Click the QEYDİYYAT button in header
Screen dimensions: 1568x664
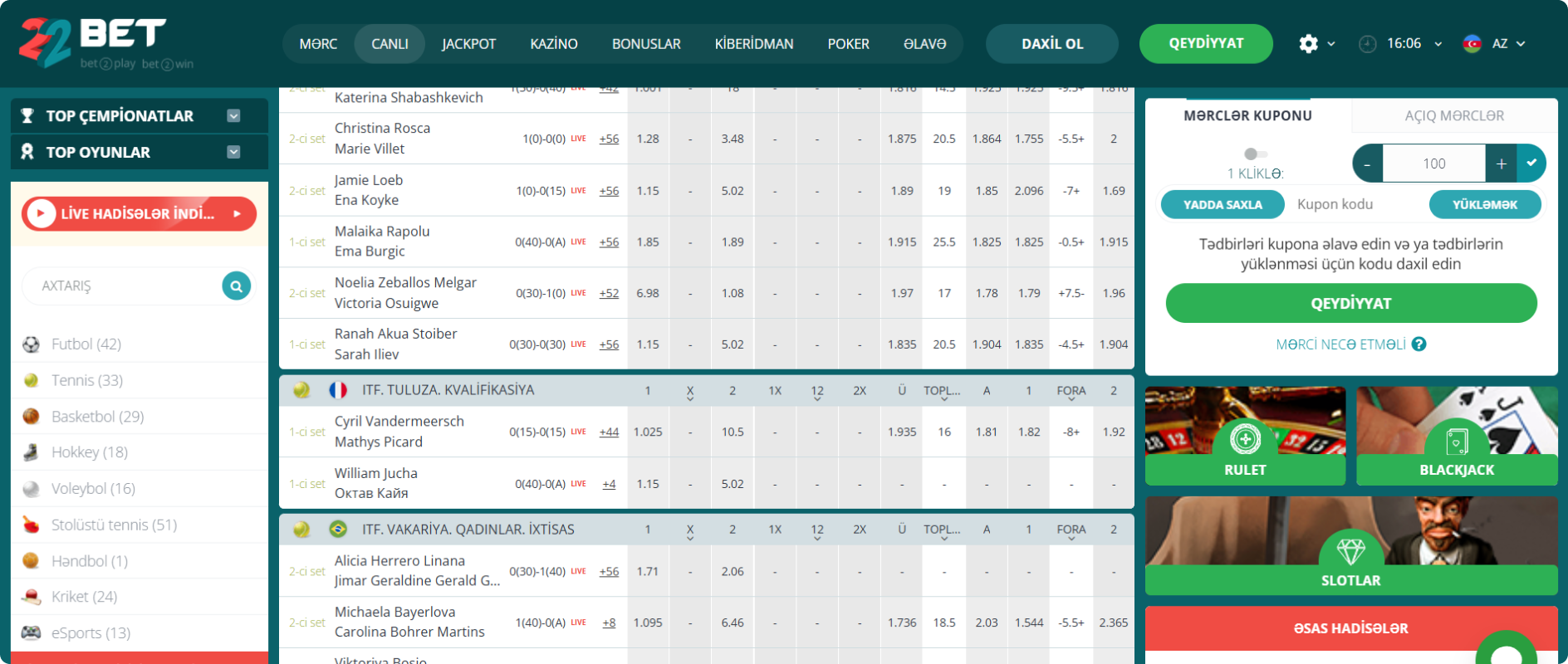(1206, 44)
